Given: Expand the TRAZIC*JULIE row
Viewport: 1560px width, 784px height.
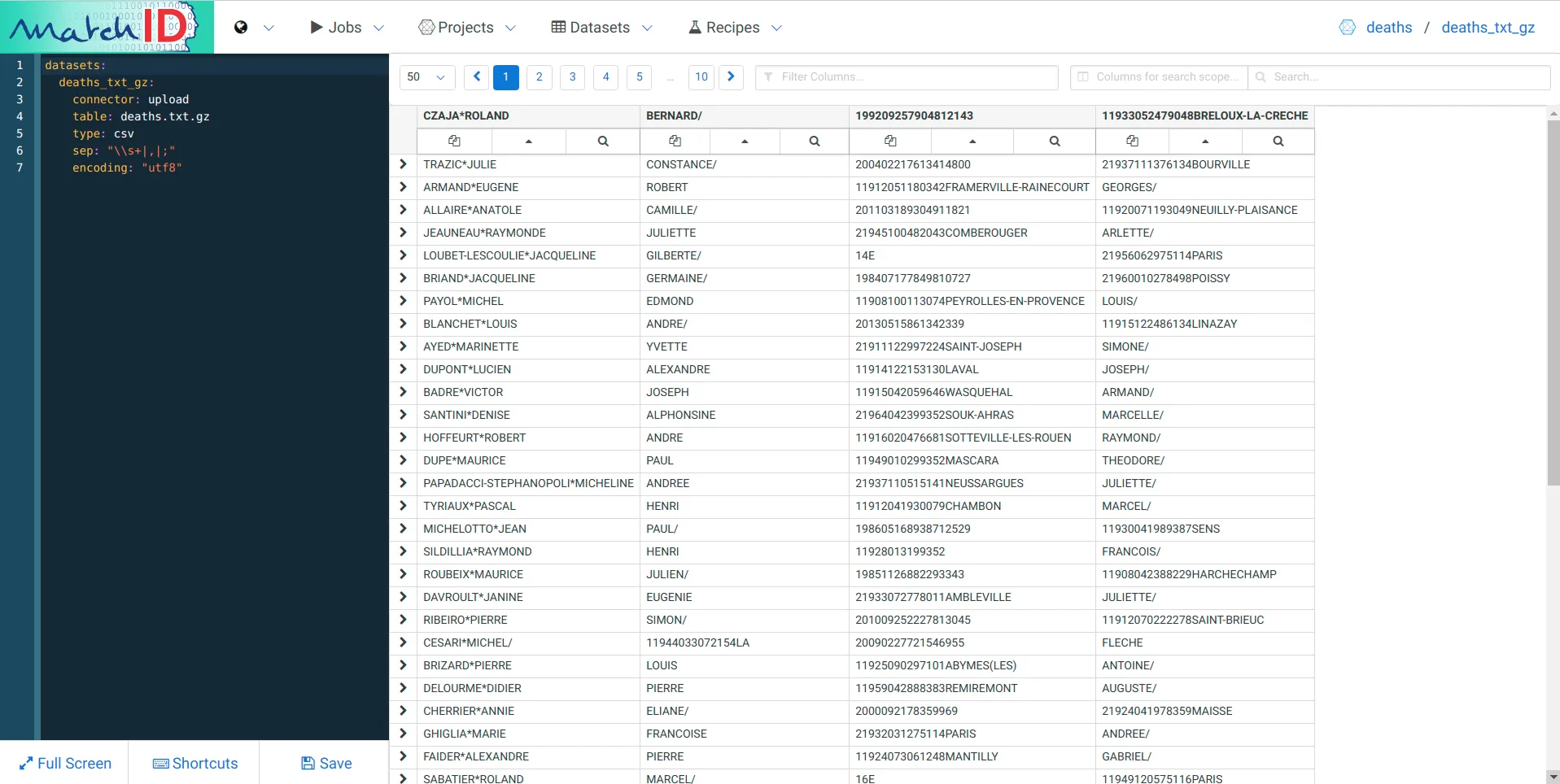Looking at the screenshot, I should [403, 163].
